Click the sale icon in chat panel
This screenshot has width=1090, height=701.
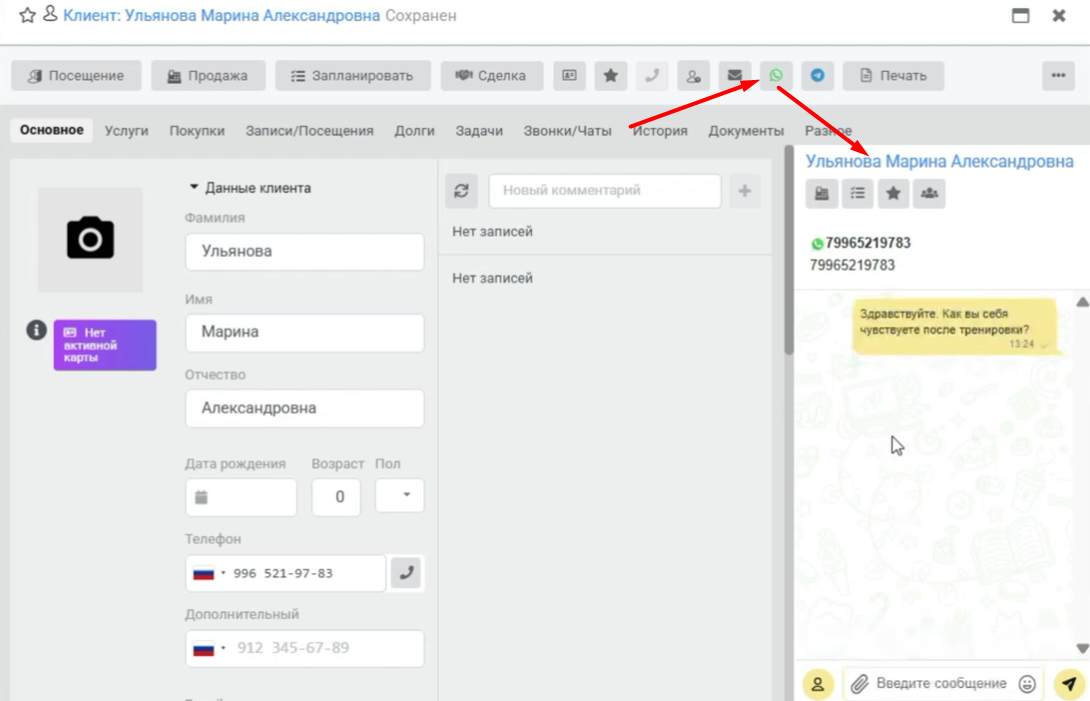pyautogui.click(x=822, y=193)
